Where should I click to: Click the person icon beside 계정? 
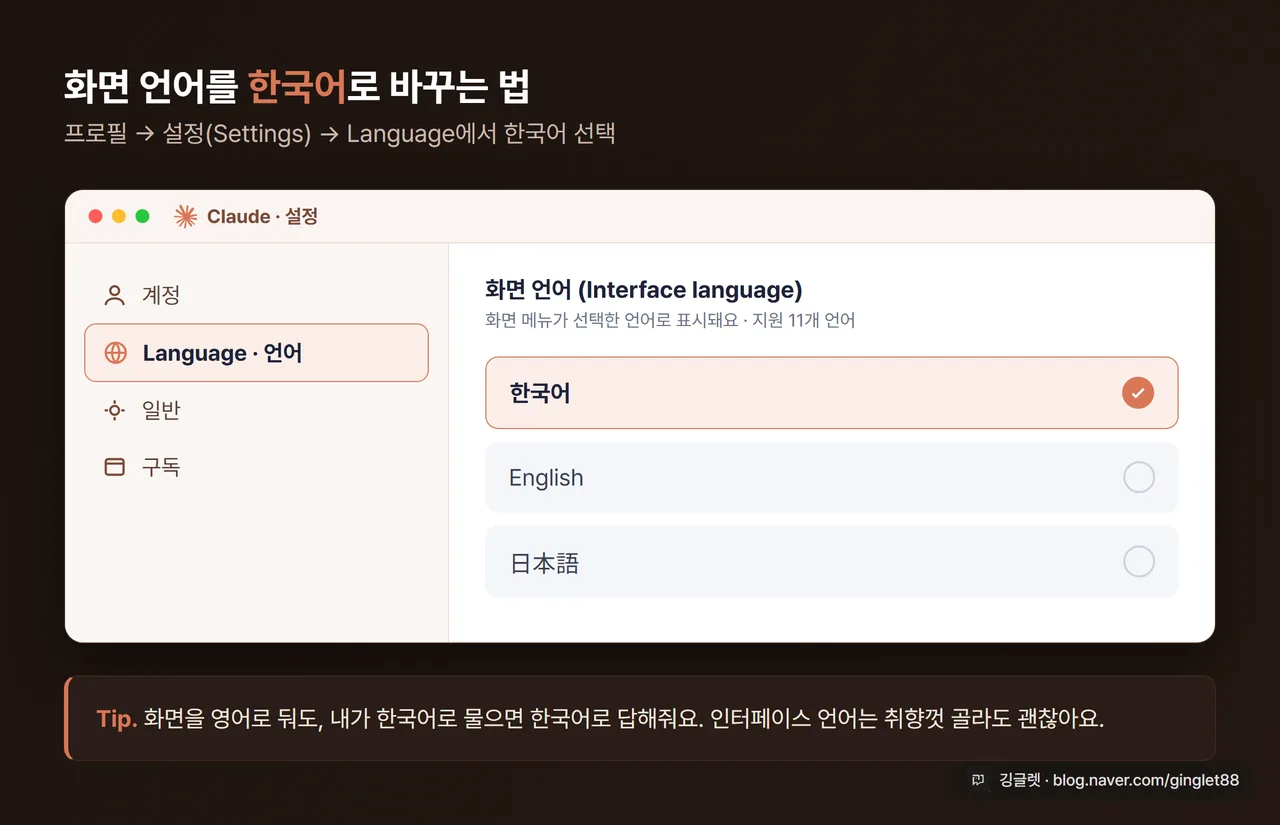115,295
